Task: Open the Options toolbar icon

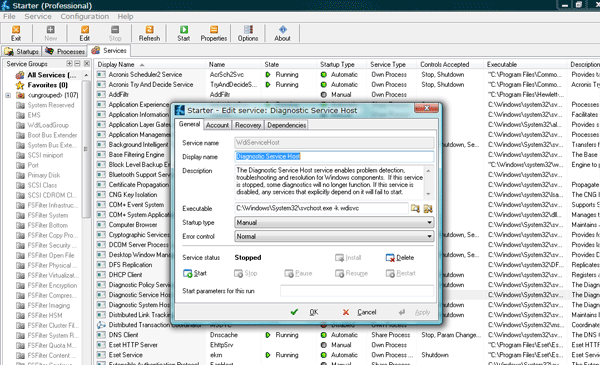Action: click(248, 33)
